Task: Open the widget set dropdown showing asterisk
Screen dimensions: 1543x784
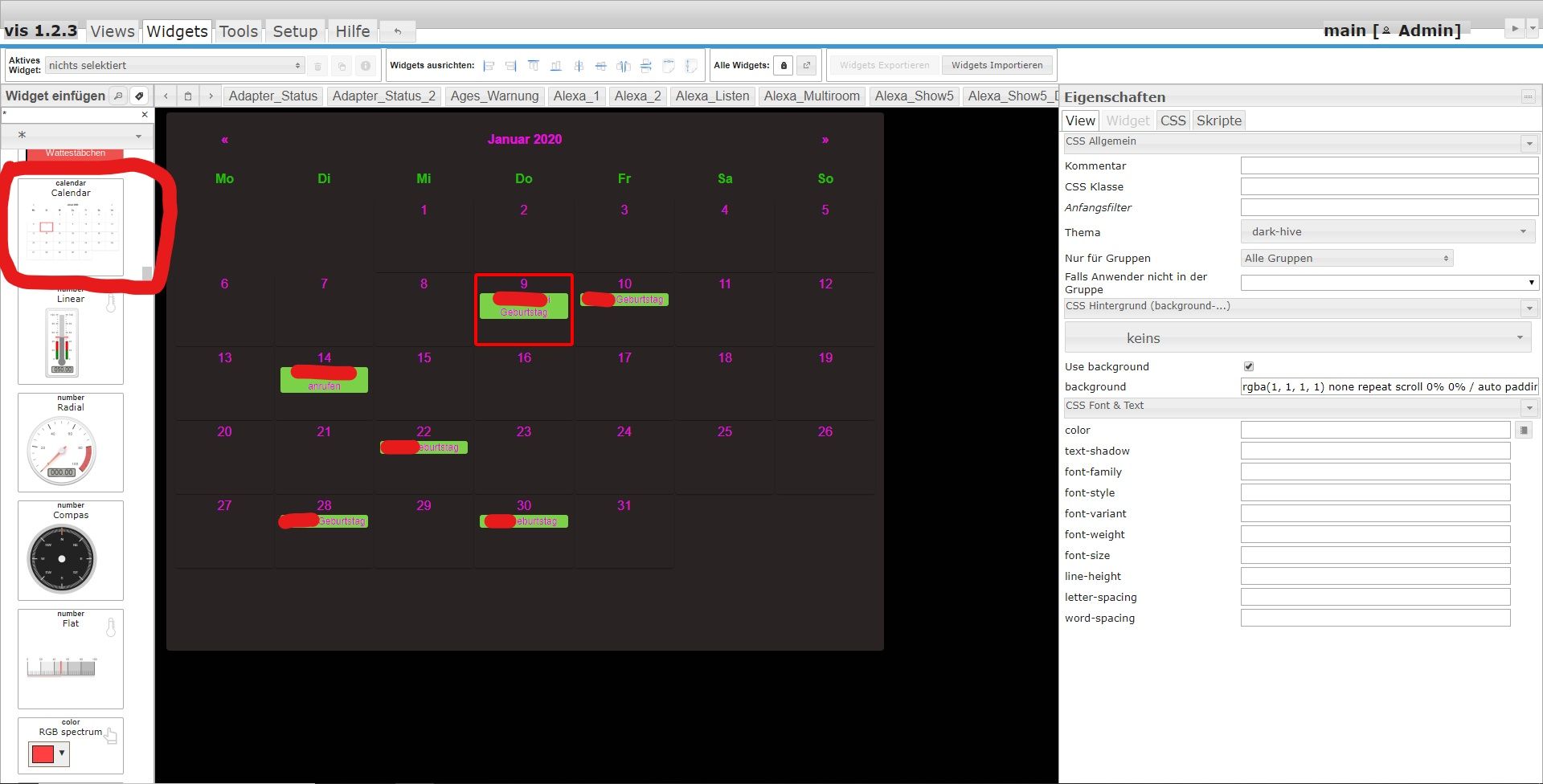Action: click(x=76, y=136)
